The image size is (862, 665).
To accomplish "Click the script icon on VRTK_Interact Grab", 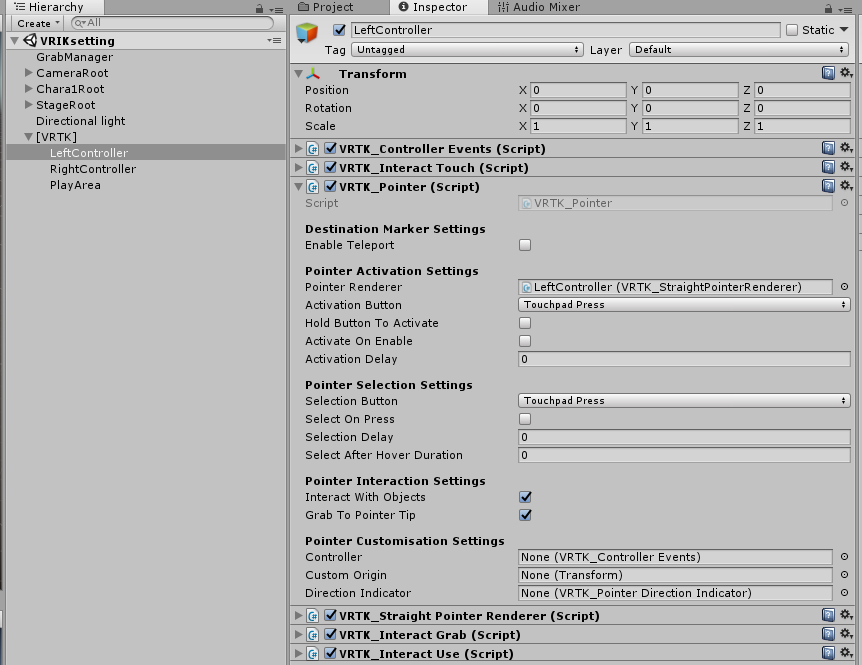I will pos(314,634).
